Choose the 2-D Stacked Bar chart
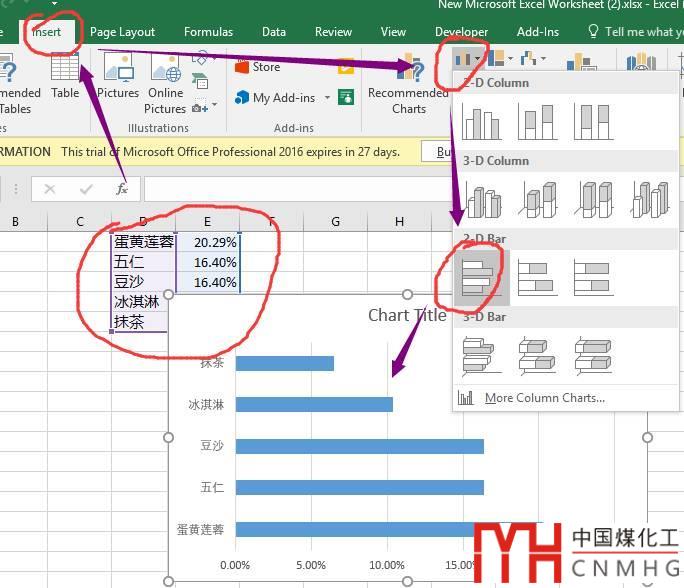This screenshot has width=684, height=588. (x=537, y=278)
